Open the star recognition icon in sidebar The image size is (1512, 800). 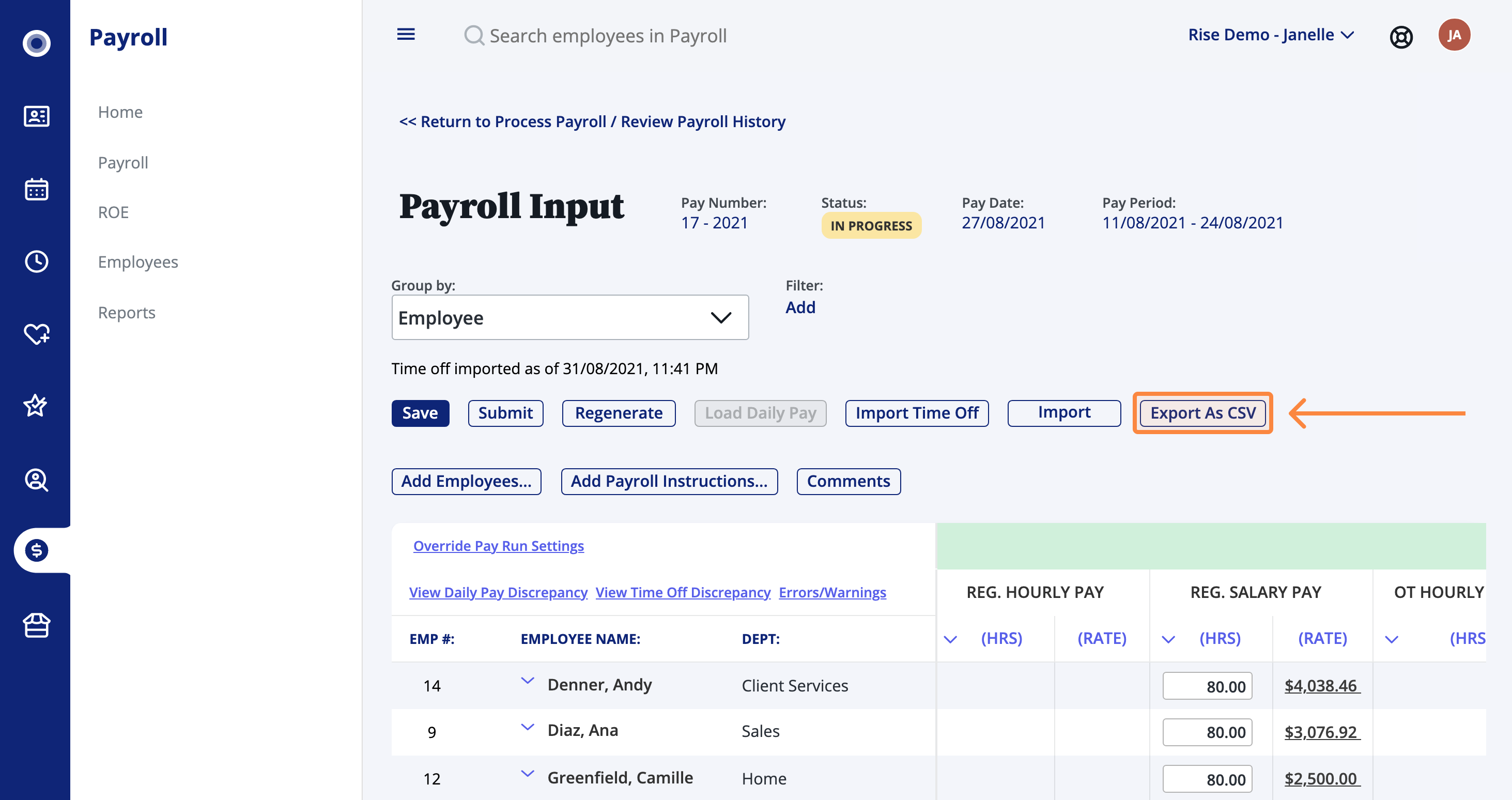pos(35,405)
